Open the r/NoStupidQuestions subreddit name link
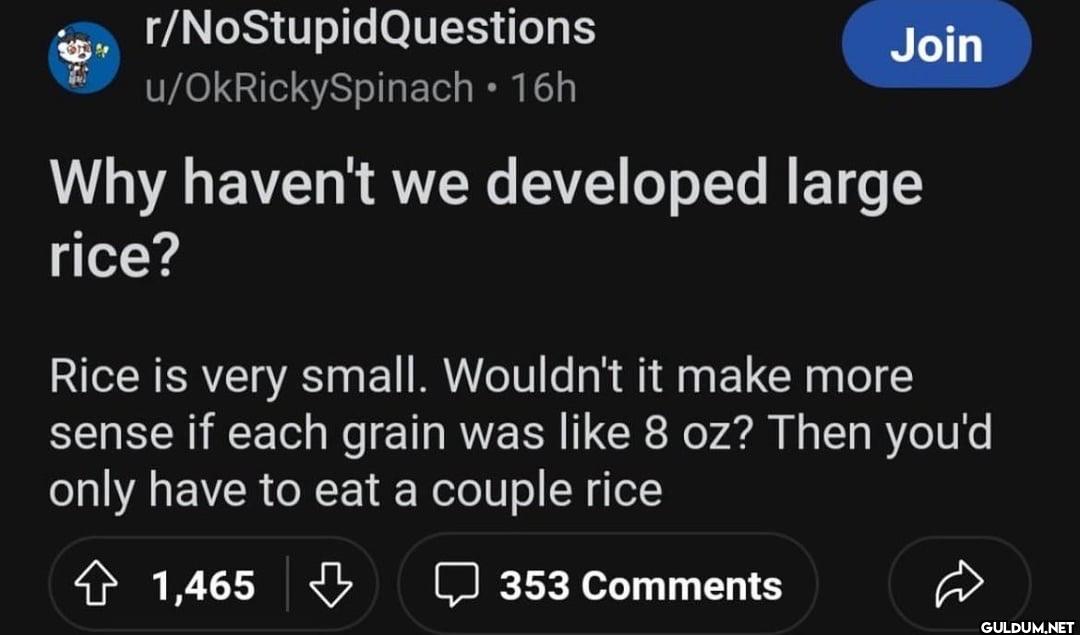 [x=370, y=29]
